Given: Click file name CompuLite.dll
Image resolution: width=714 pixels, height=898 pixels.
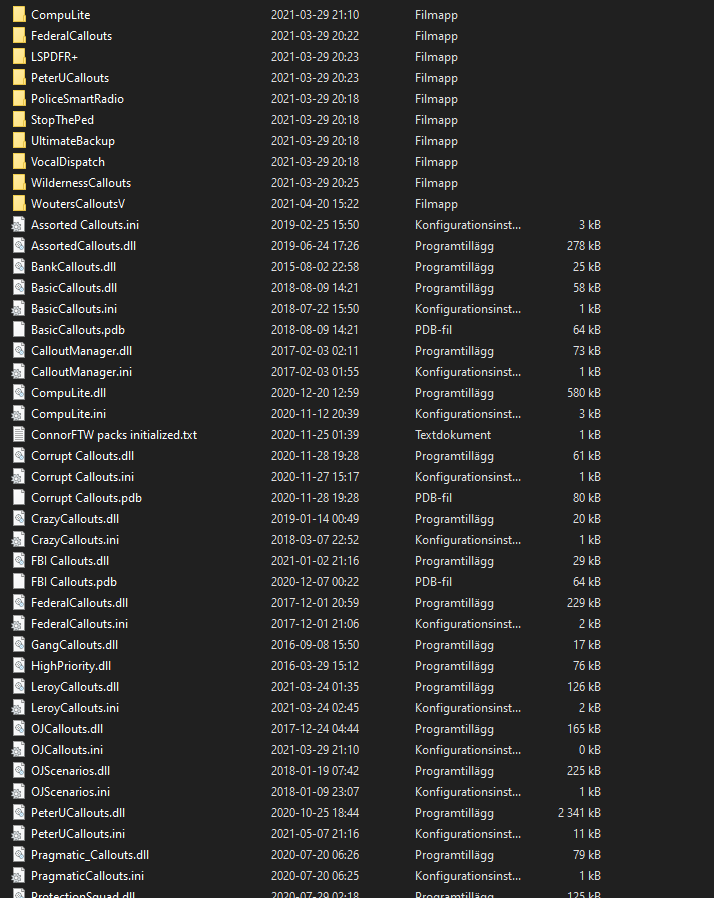Looking at the screenshot, I should 68,393.
